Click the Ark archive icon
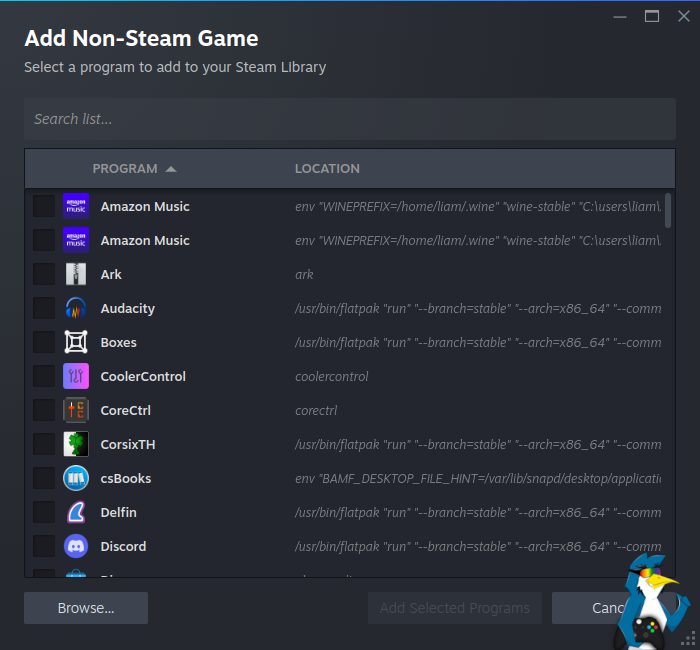Screen dimensions: 700x650 [76, 274]
